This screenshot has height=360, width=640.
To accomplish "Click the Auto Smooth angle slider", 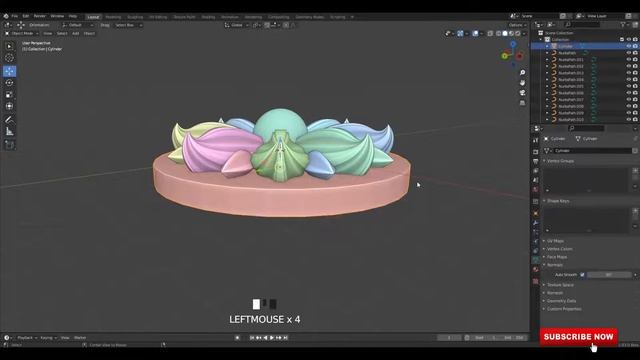I will (609, 275).
